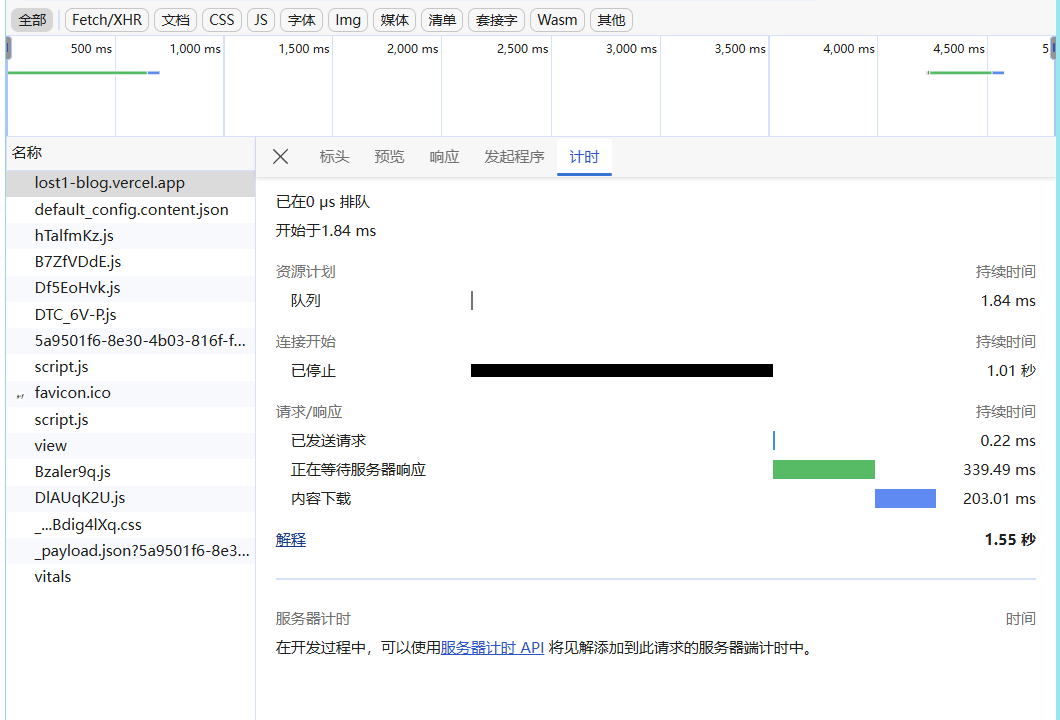Switch to the 发起程序 tab
The image size is (1060, 720).
click(x=513, y=157)
